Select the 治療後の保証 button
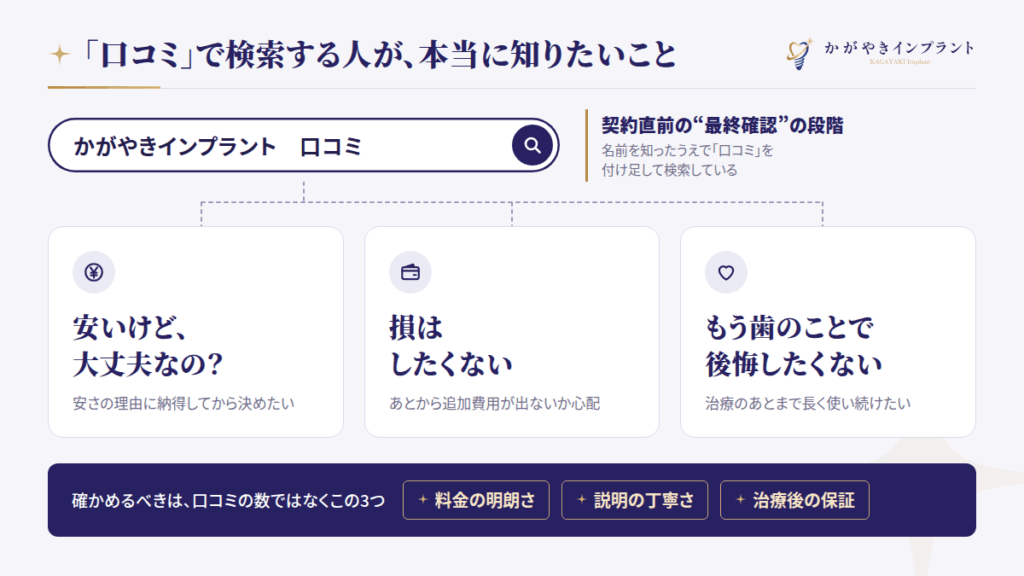This screenshot has height=576, width=1024. tap(795, 500)
